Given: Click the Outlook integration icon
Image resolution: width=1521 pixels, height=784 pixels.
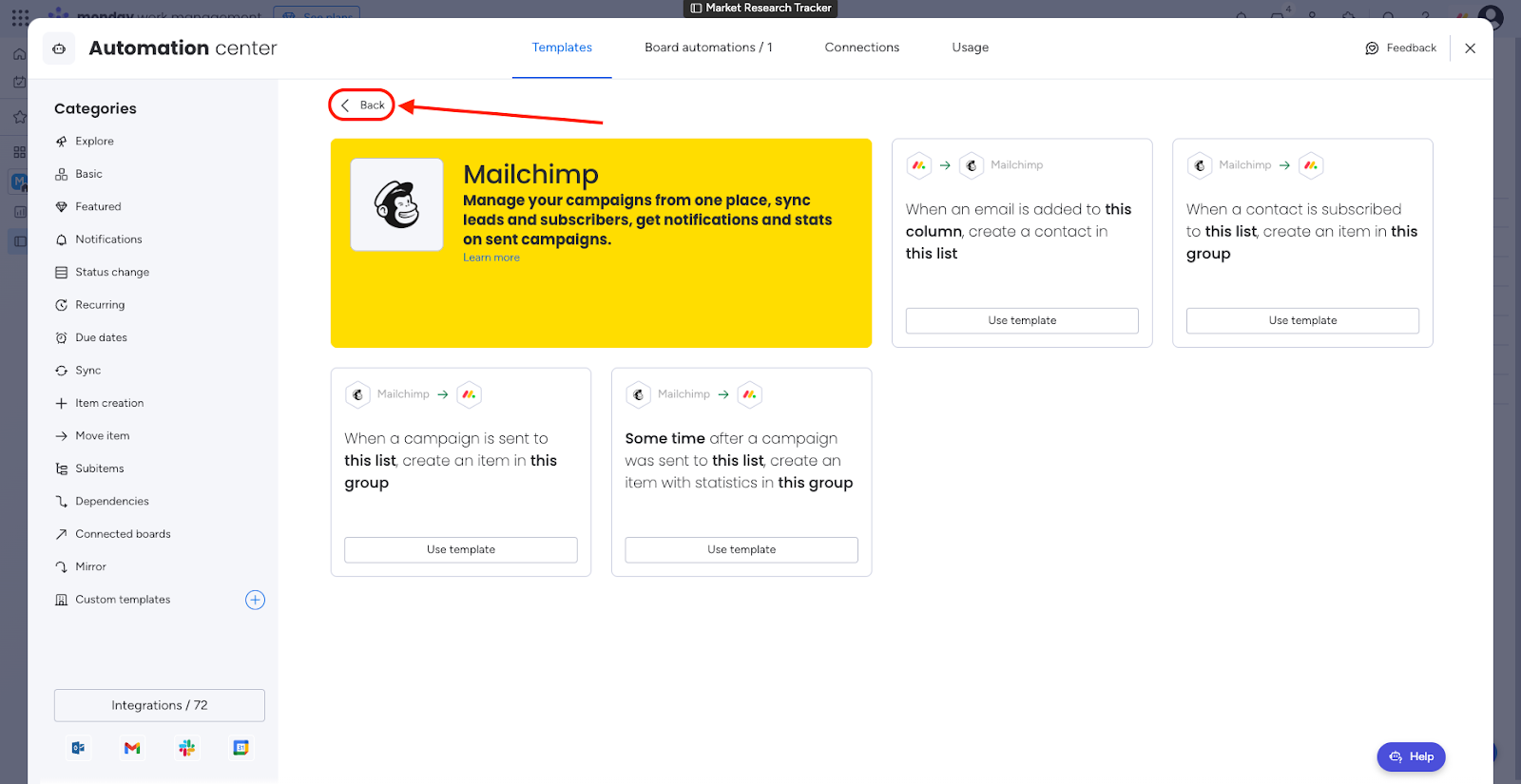Looking at the screenshot, I should [x=78, y=748].
